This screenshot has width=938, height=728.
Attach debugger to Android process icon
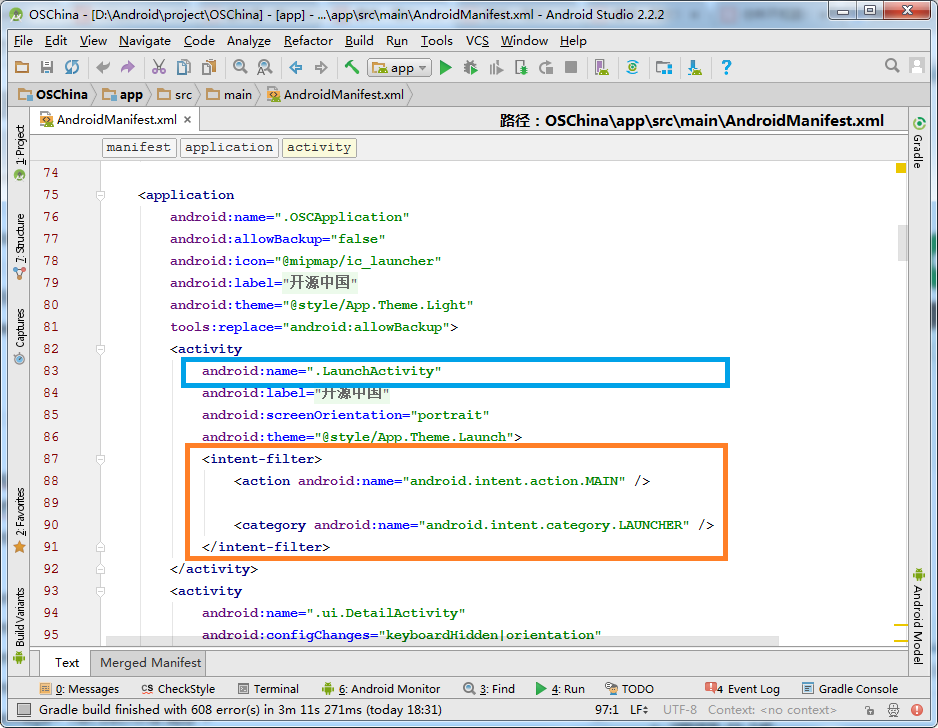coord(521,68)
